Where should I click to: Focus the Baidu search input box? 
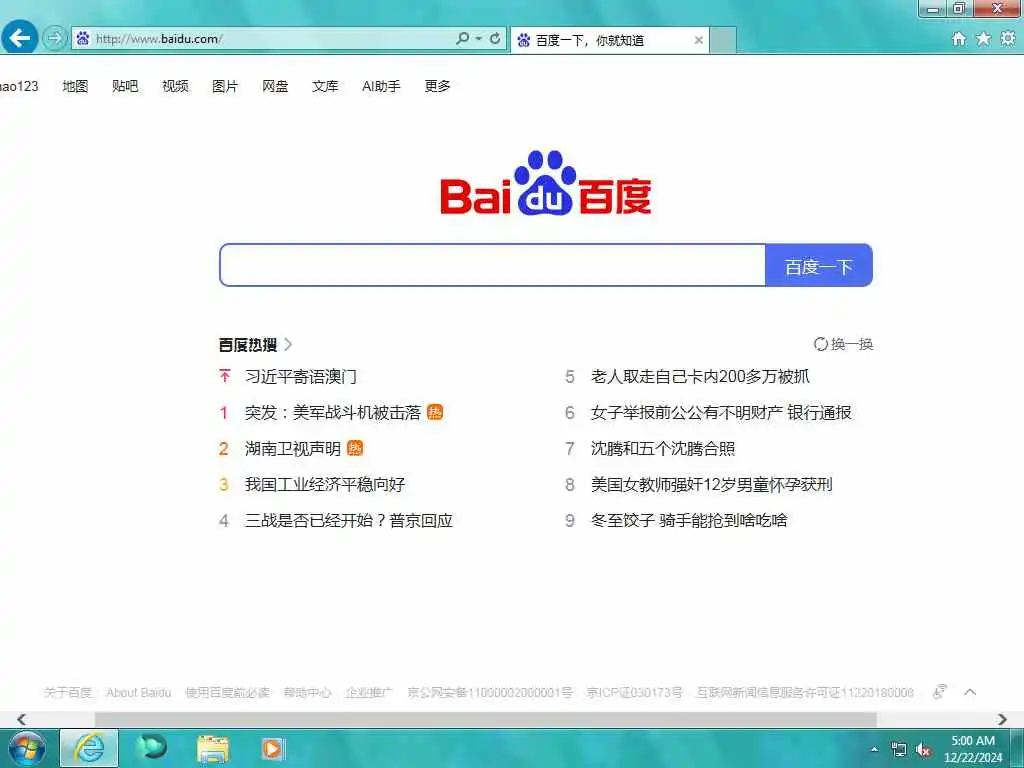click(x=492, y=265)
